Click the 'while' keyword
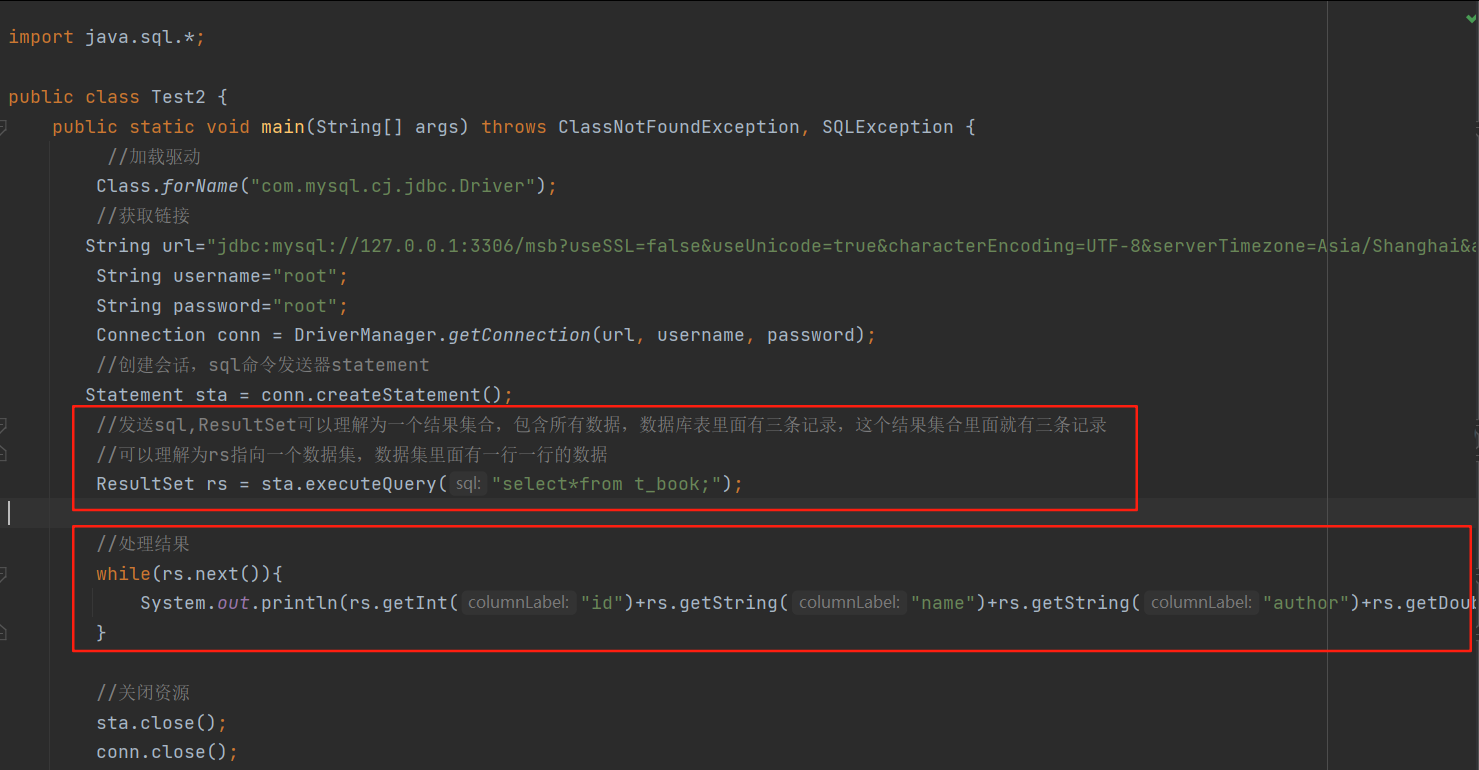This screenshot has height=770, width=1479. [x=123, y=574]
